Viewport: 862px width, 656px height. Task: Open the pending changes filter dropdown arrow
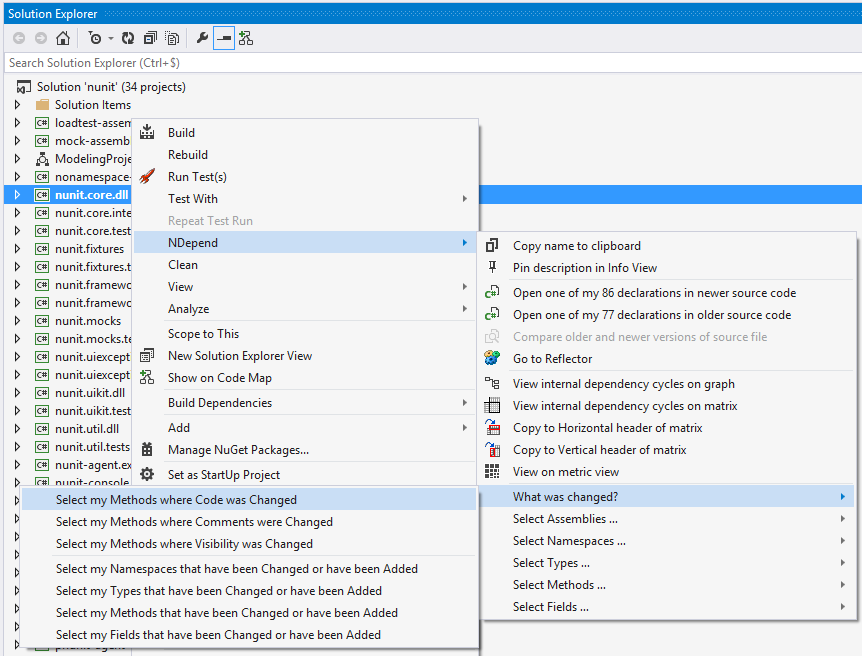coord(110,37)
